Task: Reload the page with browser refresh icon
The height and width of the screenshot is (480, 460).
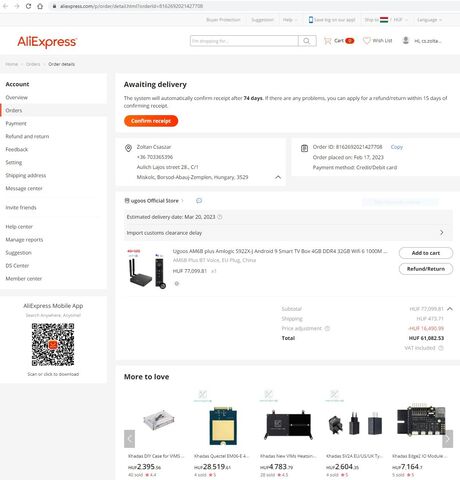Action: 28,6
